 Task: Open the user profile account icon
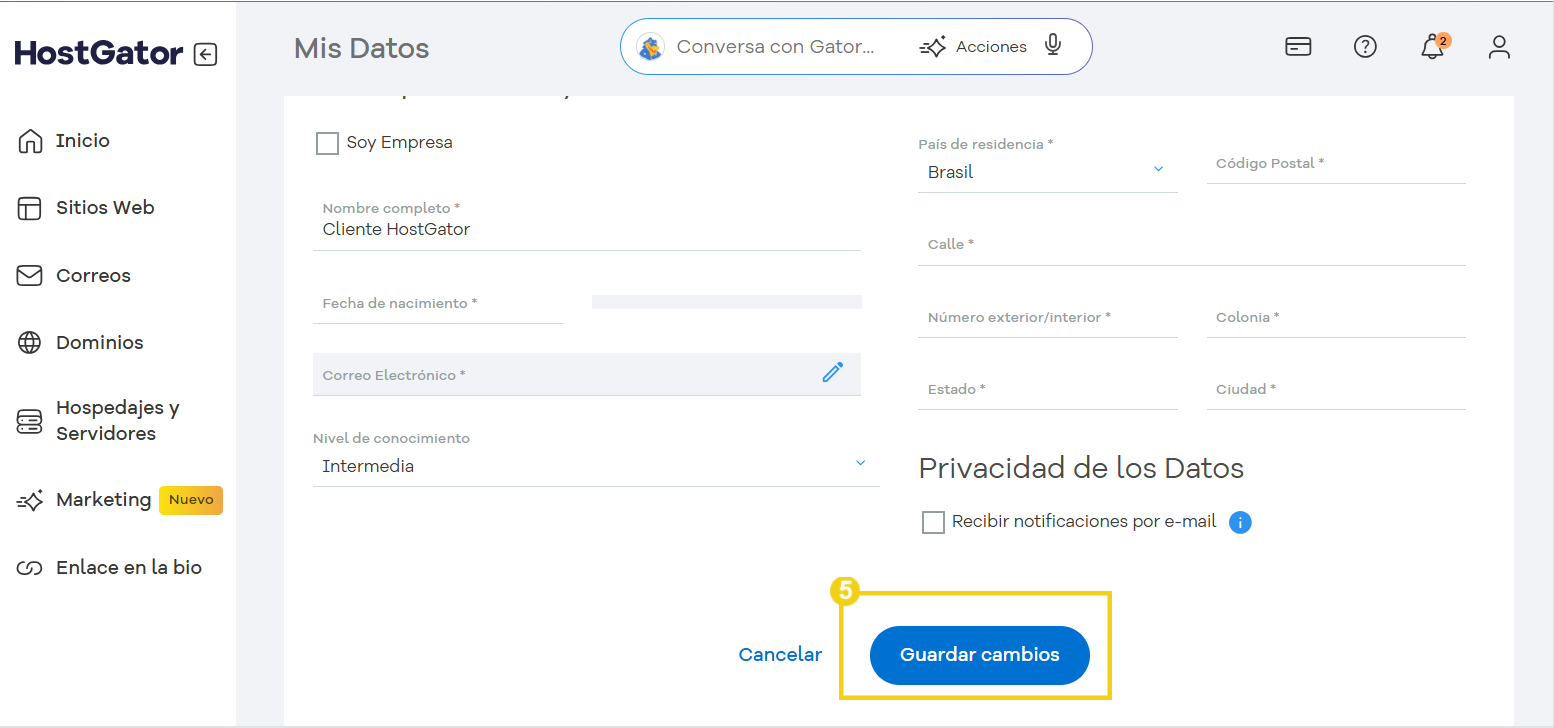pyautogui.click(x=1499, y=47)
